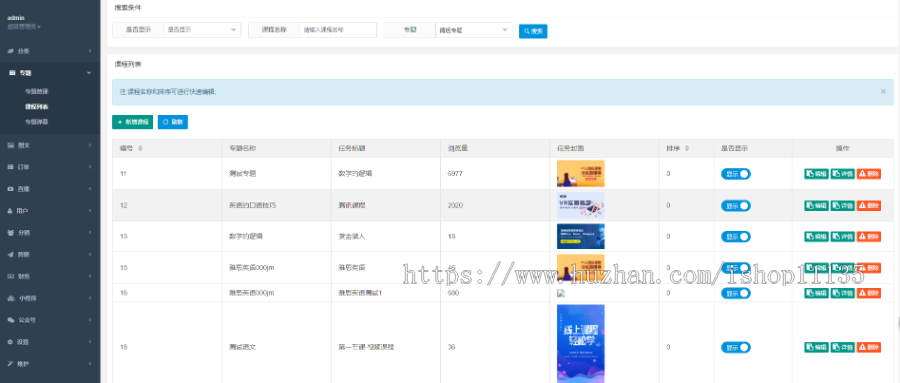Image resolution: width=900 pixels, height=383 pixels.
Task: Click the 5977 view count cell
Action: point(454,173)
